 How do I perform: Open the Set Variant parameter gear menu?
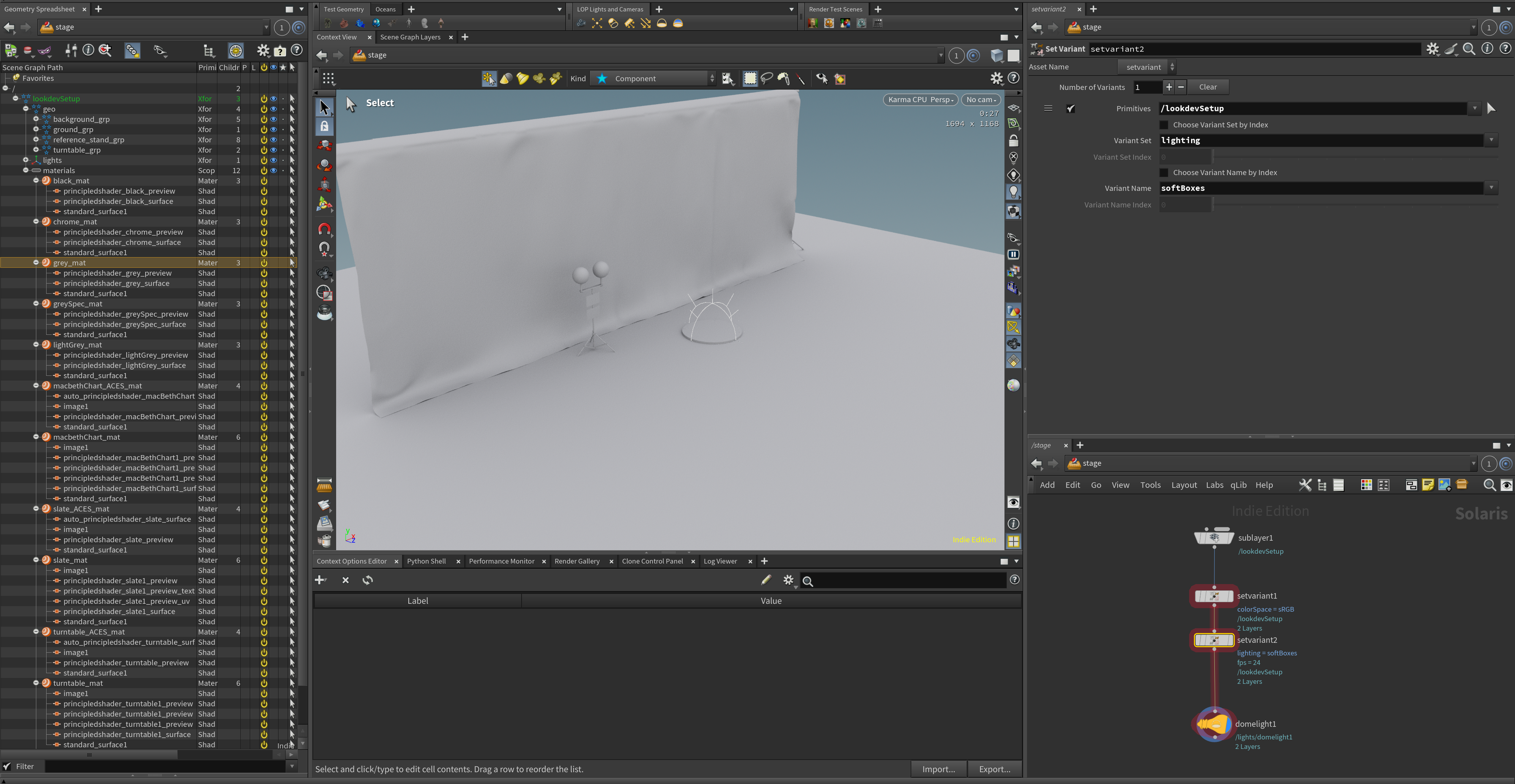1433,49
